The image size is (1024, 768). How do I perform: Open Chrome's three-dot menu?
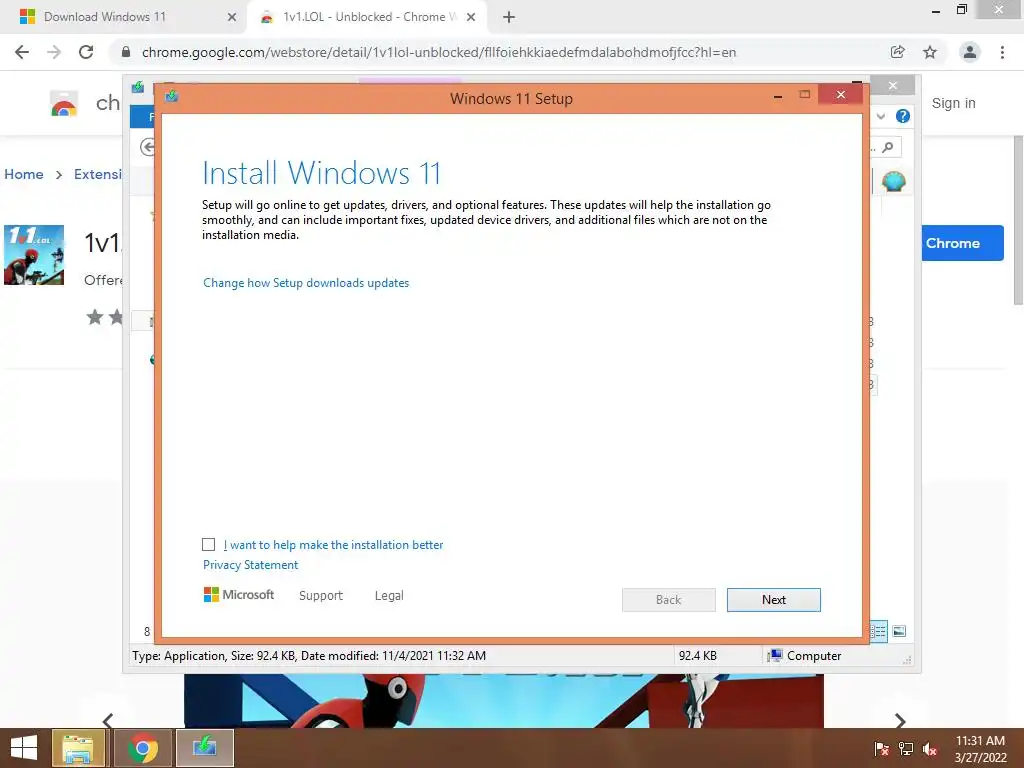(1002, 52)
